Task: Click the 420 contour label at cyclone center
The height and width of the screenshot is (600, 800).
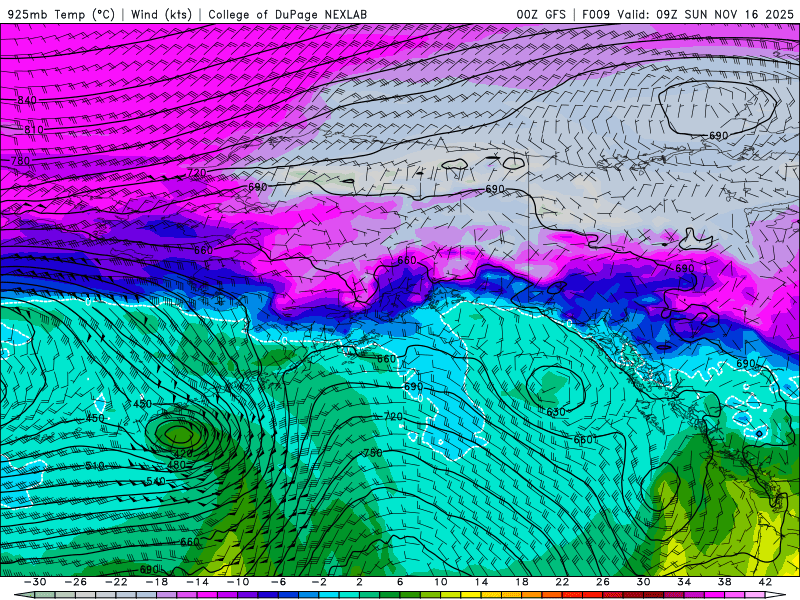Action: [x=184, y=453]
